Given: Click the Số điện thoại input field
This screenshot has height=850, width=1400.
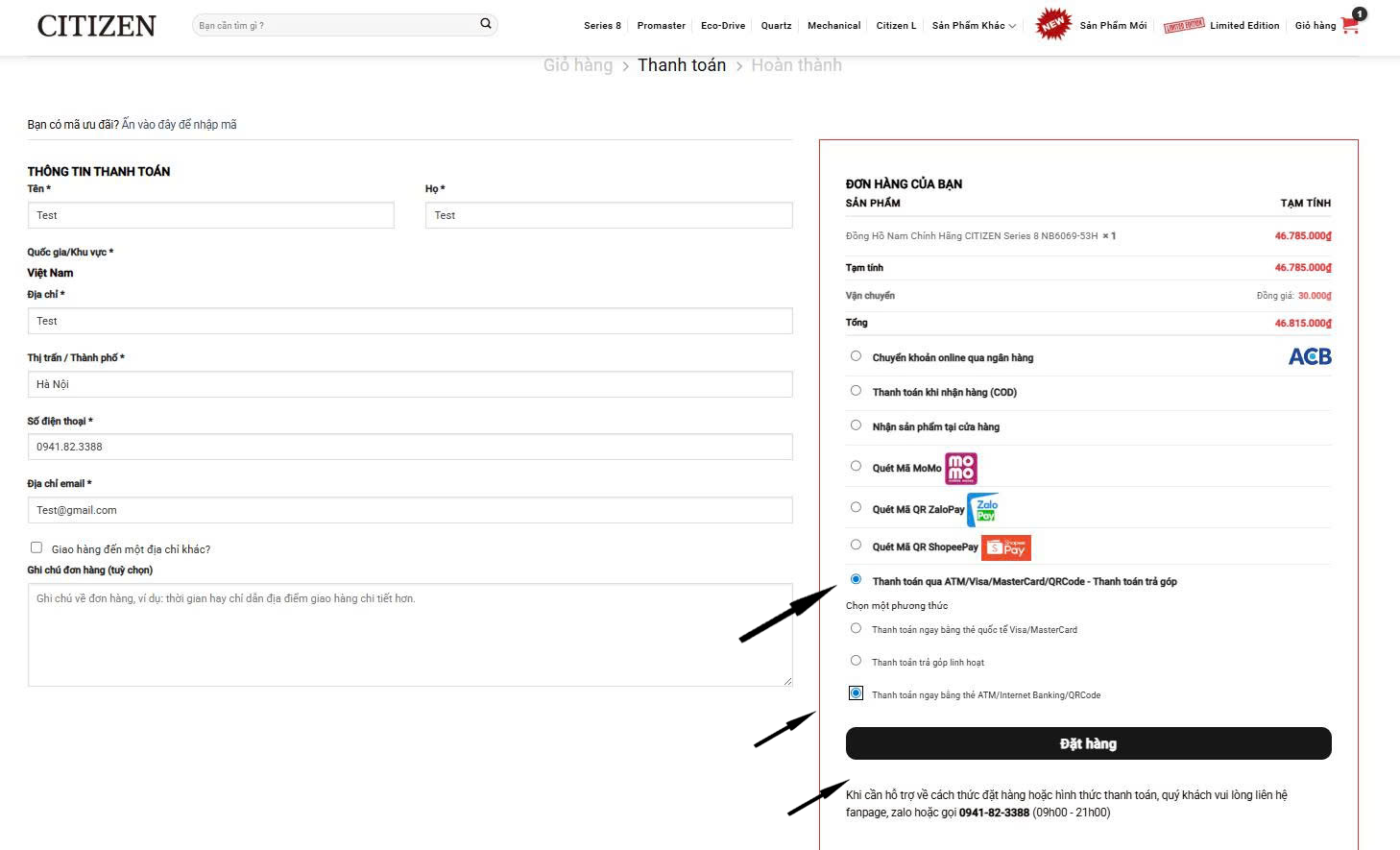Looking at the screenshot, I should coord(410,447).
